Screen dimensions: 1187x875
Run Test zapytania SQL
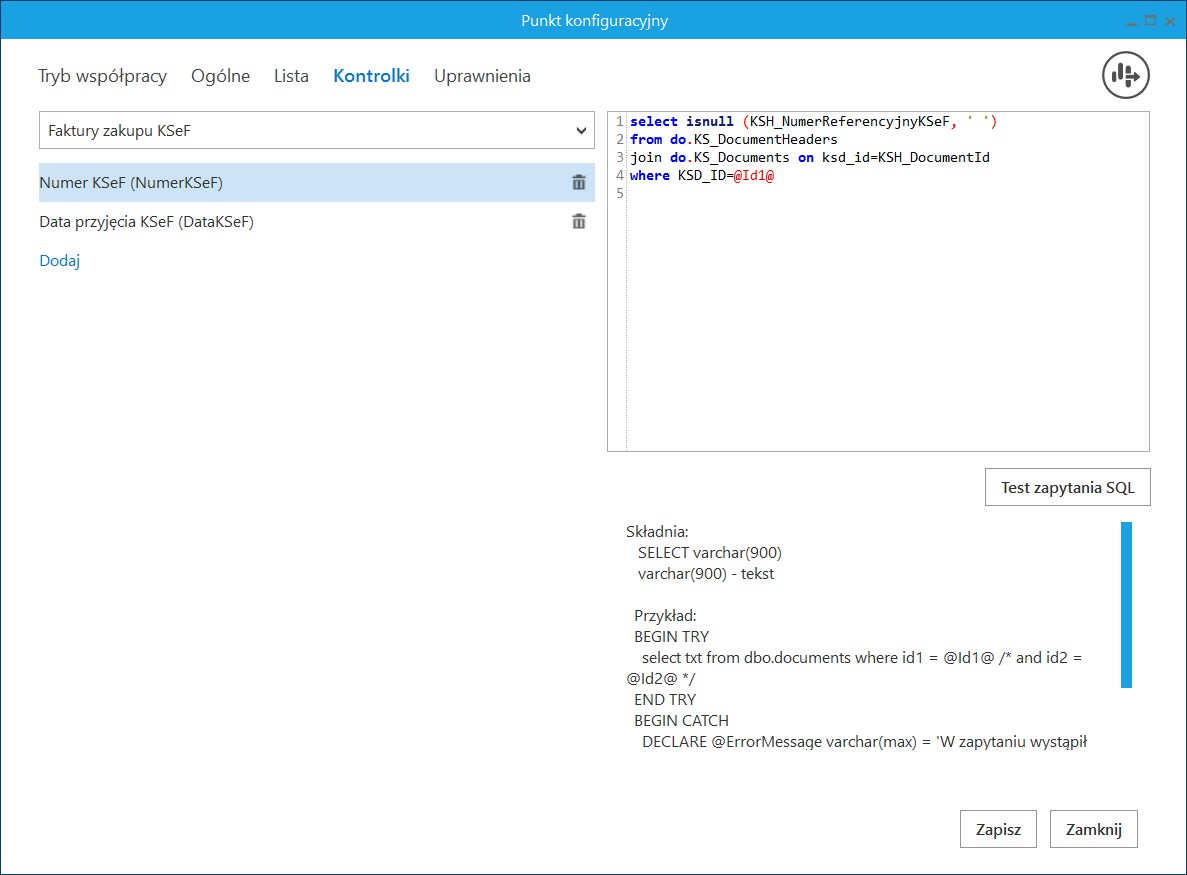pos(1067,488)
